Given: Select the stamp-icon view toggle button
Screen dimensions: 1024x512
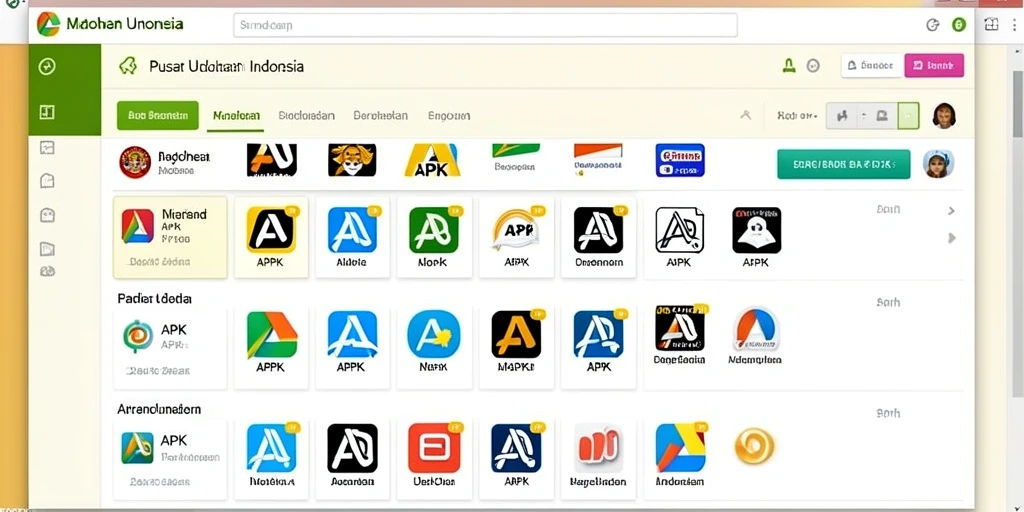Looking at the screenshot, I should coord(882,116).
